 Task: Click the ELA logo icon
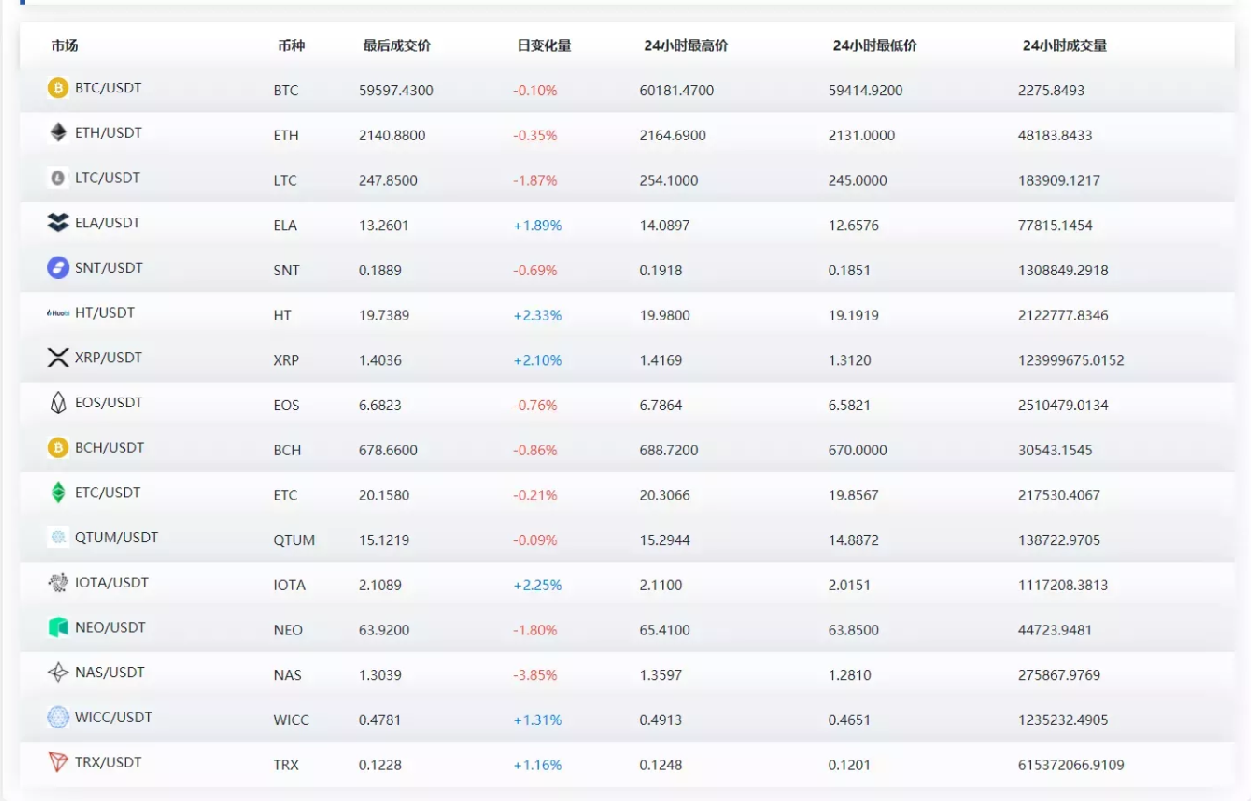58,223
